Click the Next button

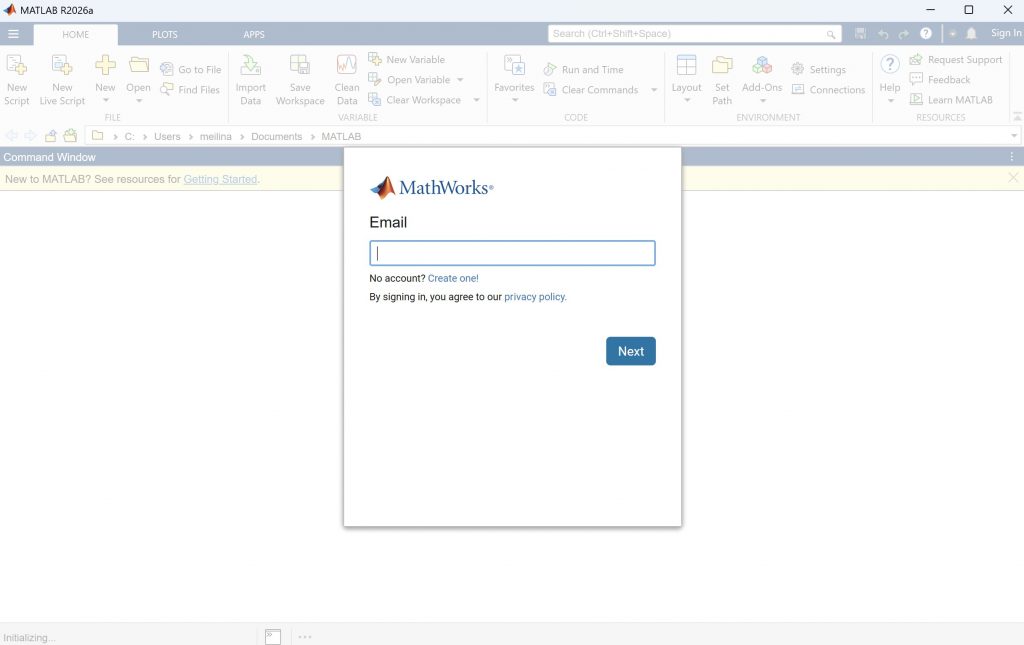pos(631,351)
